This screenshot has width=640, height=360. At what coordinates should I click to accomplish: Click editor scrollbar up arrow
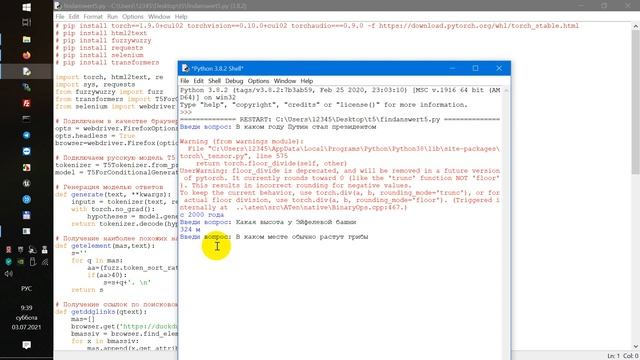click(636, 26)
